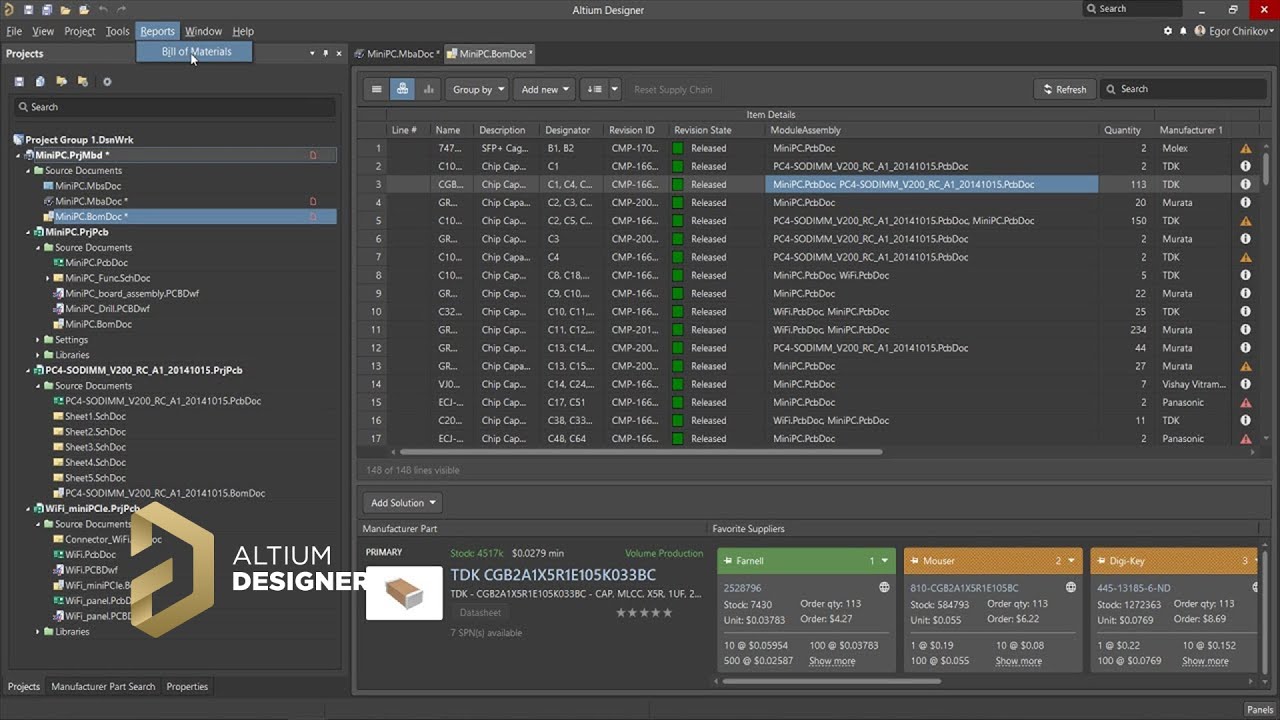The height and width of the screenshot is (720, 1280).
Task: Click the Save icon in the title bar
Action: [28, 10]
